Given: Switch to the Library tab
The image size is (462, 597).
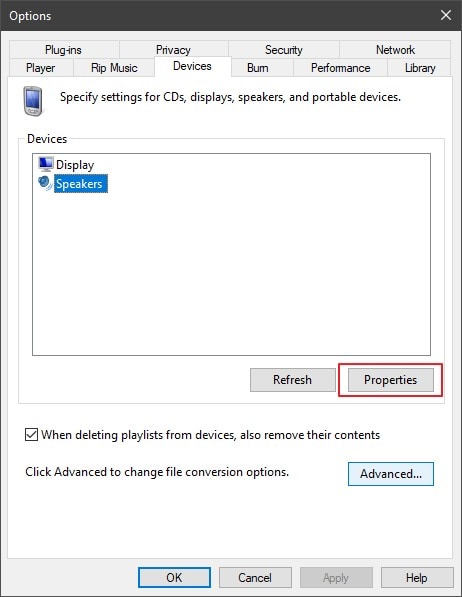Looking at the screenshot, I should point(419,68).
